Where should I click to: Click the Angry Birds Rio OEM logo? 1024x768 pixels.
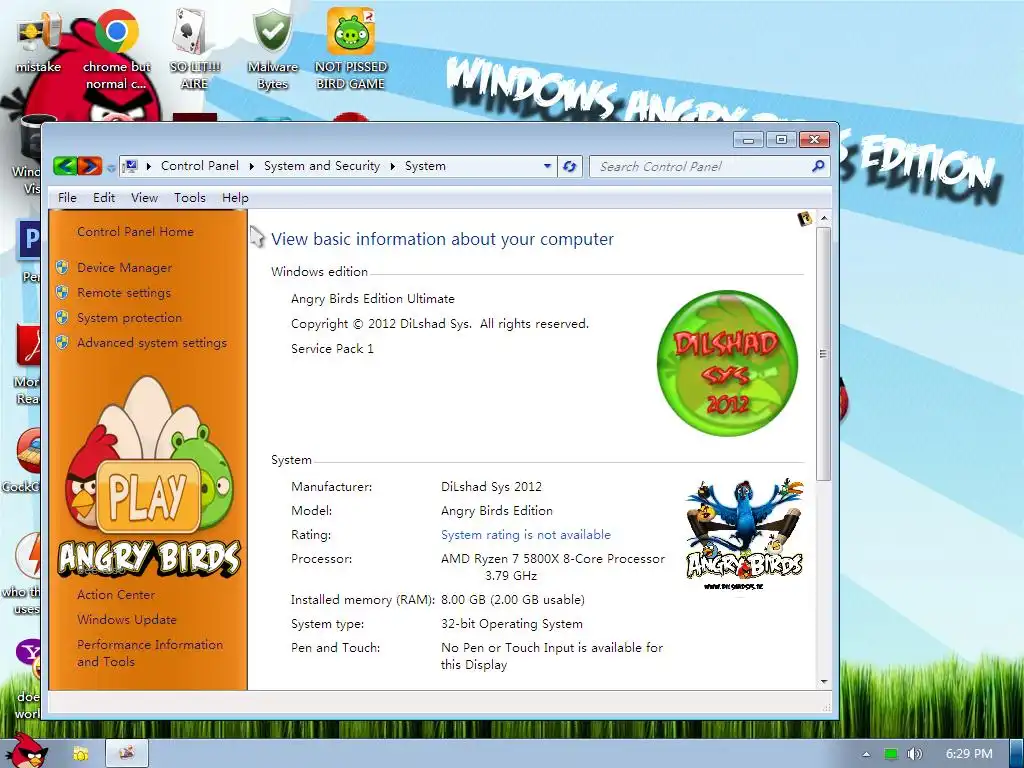click(x=744, y=534)
